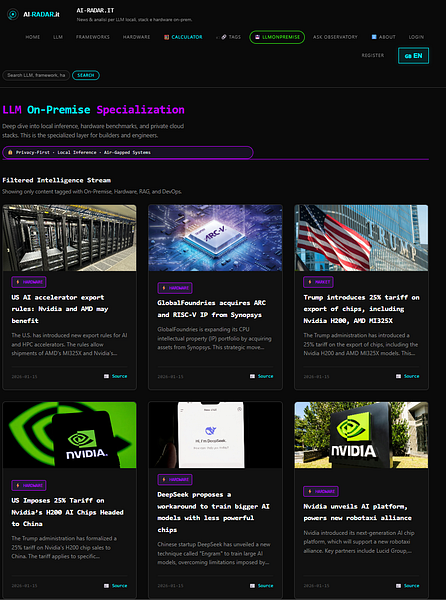Click the HARDWARE tag on Nvidia unveils card
446x600 pixels.
(321, 491)
